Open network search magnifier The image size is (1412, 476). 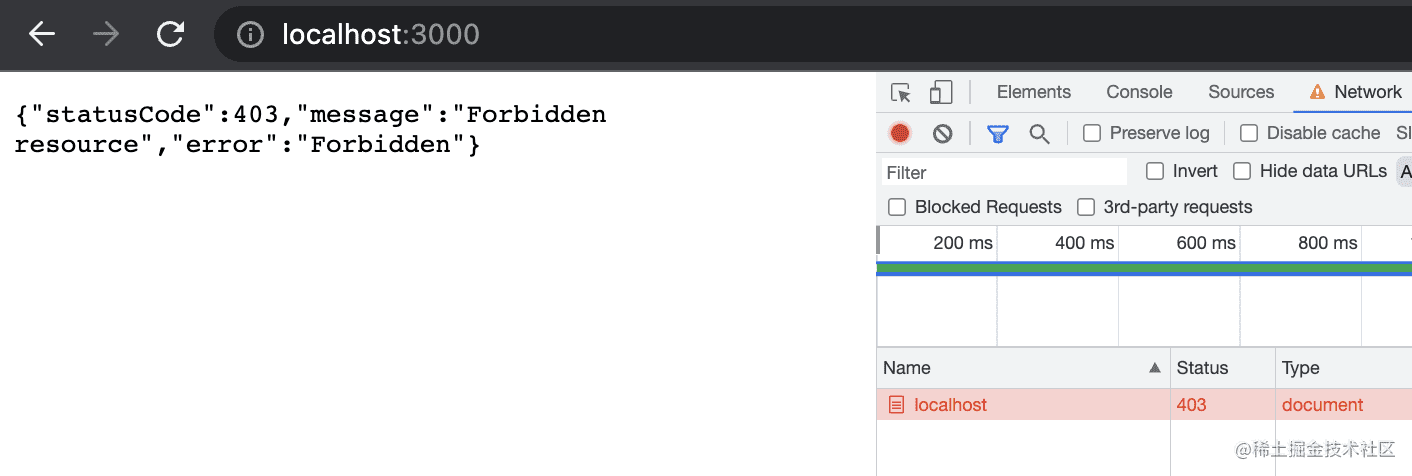pyautogui.click(x=1039, y=133)
